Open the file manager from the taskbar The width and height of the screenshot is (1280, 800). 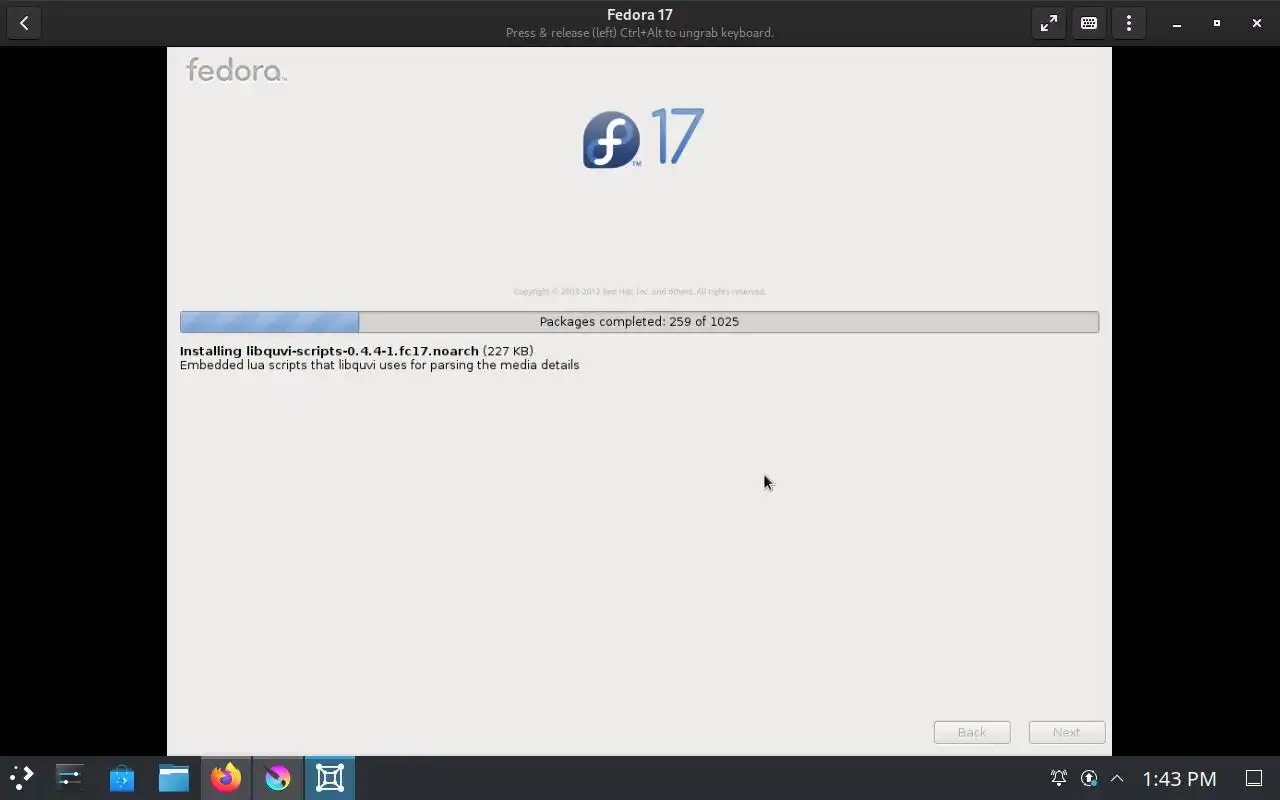coord(174,777)
